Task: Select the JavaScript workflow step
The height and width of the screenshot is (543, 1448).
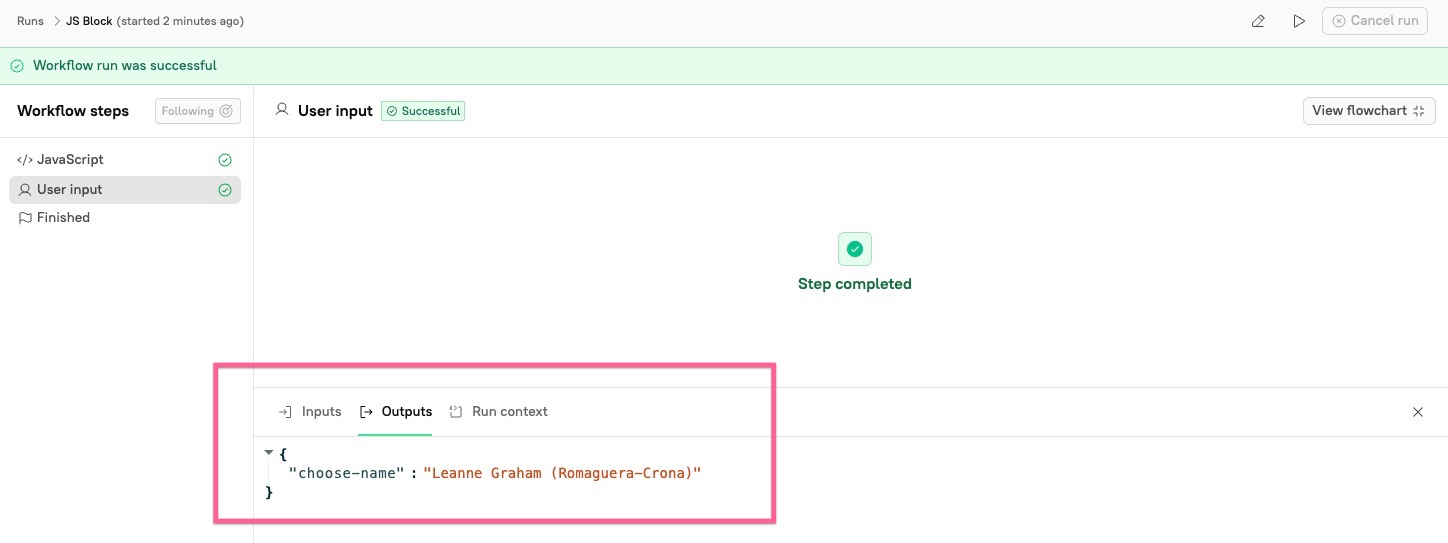Action: pos(125,160)
